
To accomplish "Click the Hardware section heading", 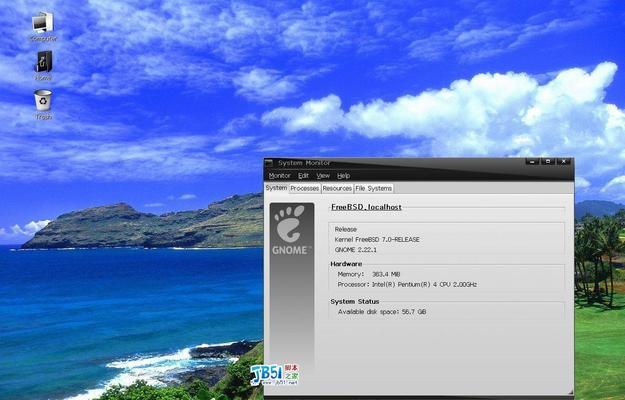I will point(346,264).
